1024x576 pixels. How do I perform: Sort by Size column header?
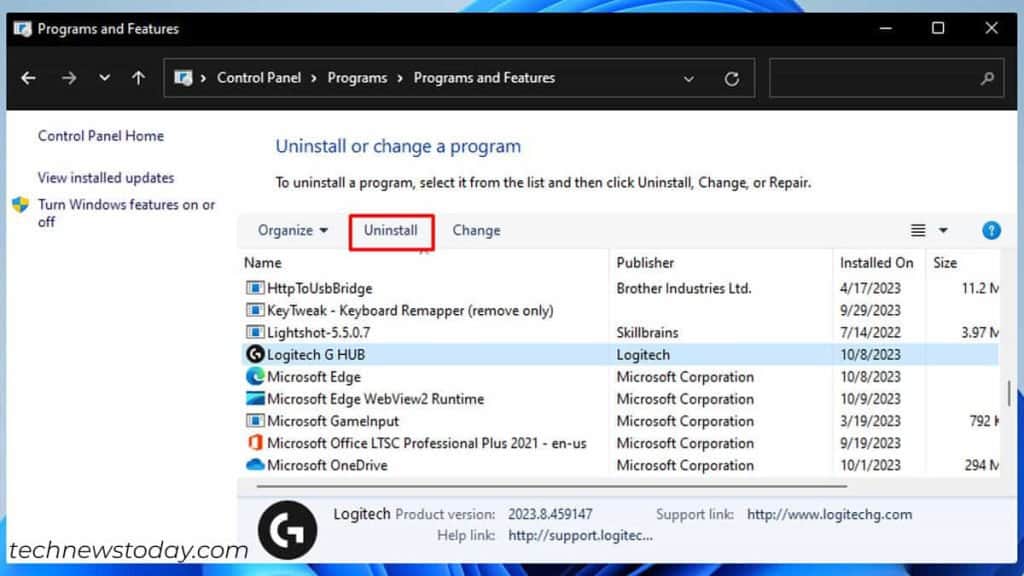click(x=945, y=263)
